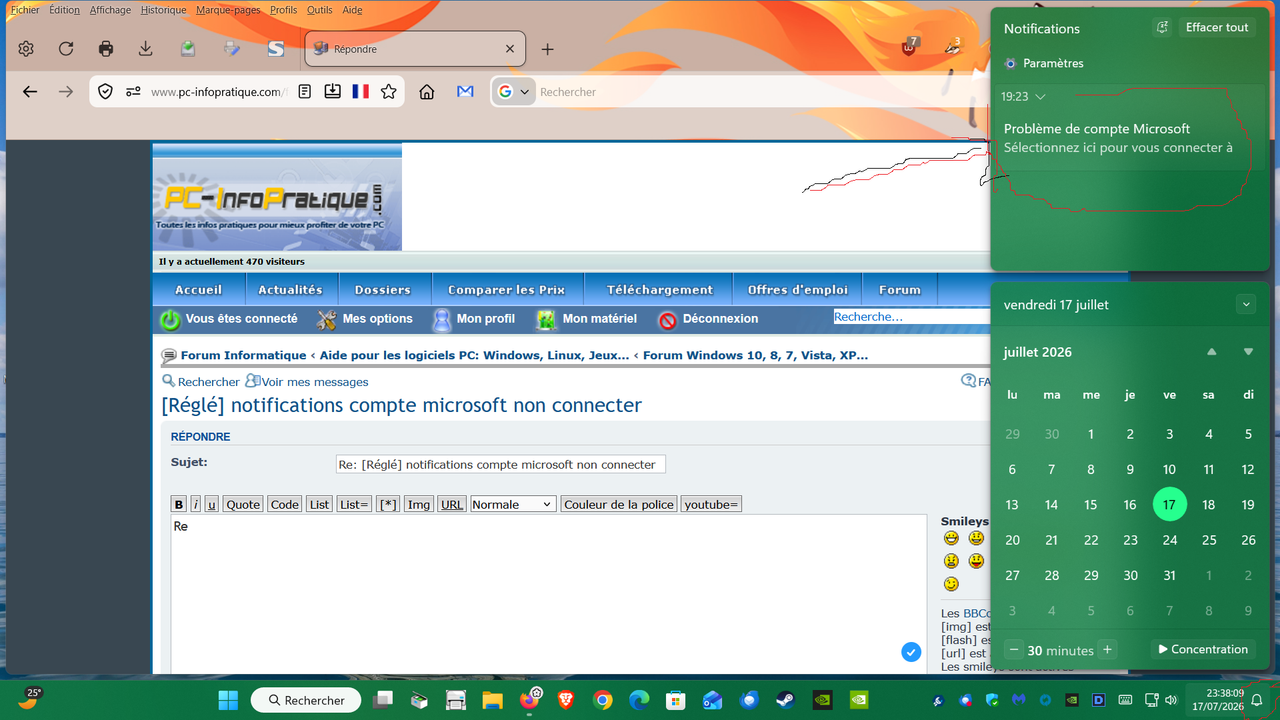Reload the page with the refresh icon
The image size is (1280, 720).
(x=66, y=49)
